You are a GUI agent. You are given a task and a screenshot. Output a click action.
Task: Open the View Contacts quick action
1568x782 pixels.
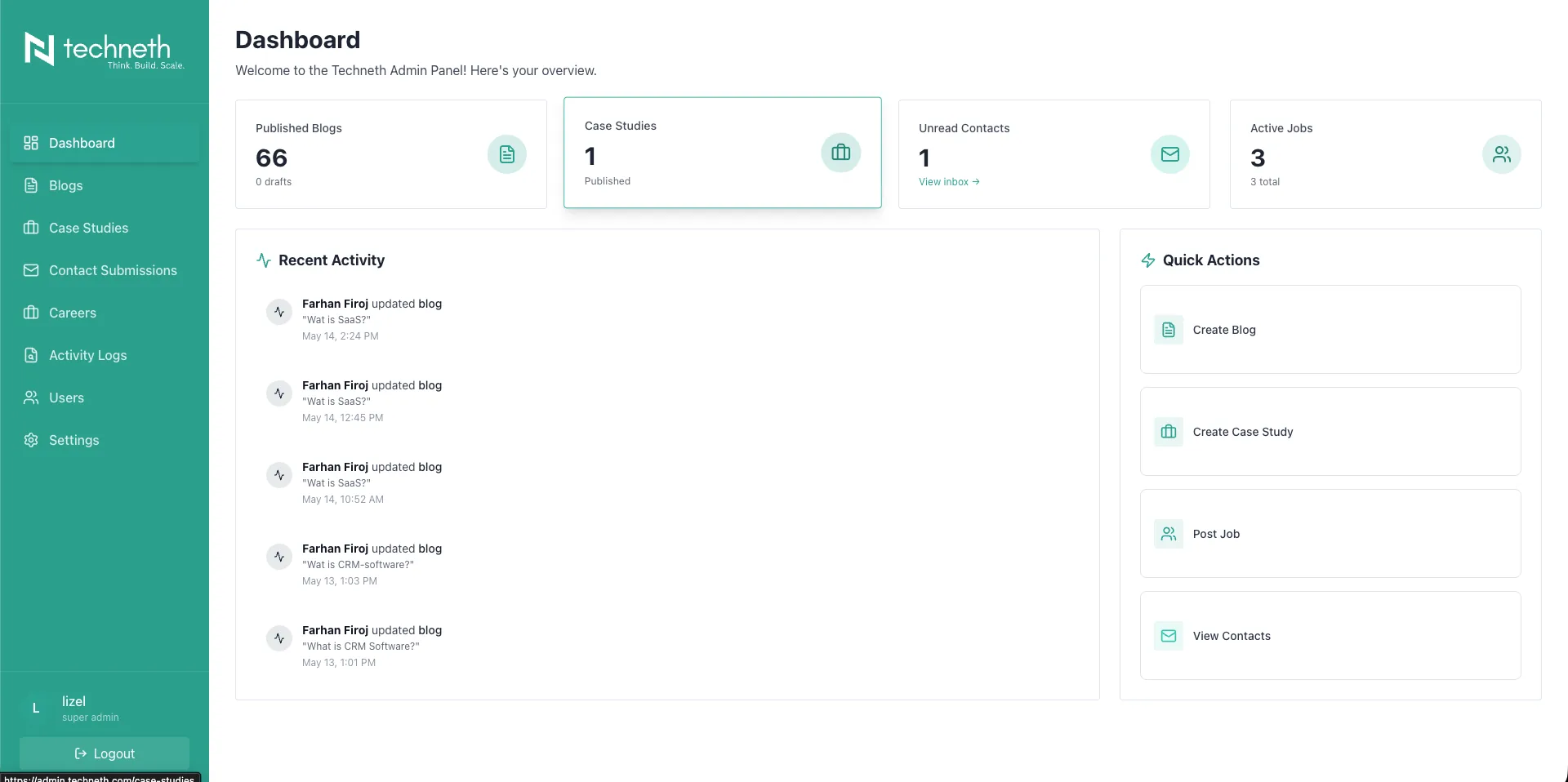click(x=1330, y=636)
